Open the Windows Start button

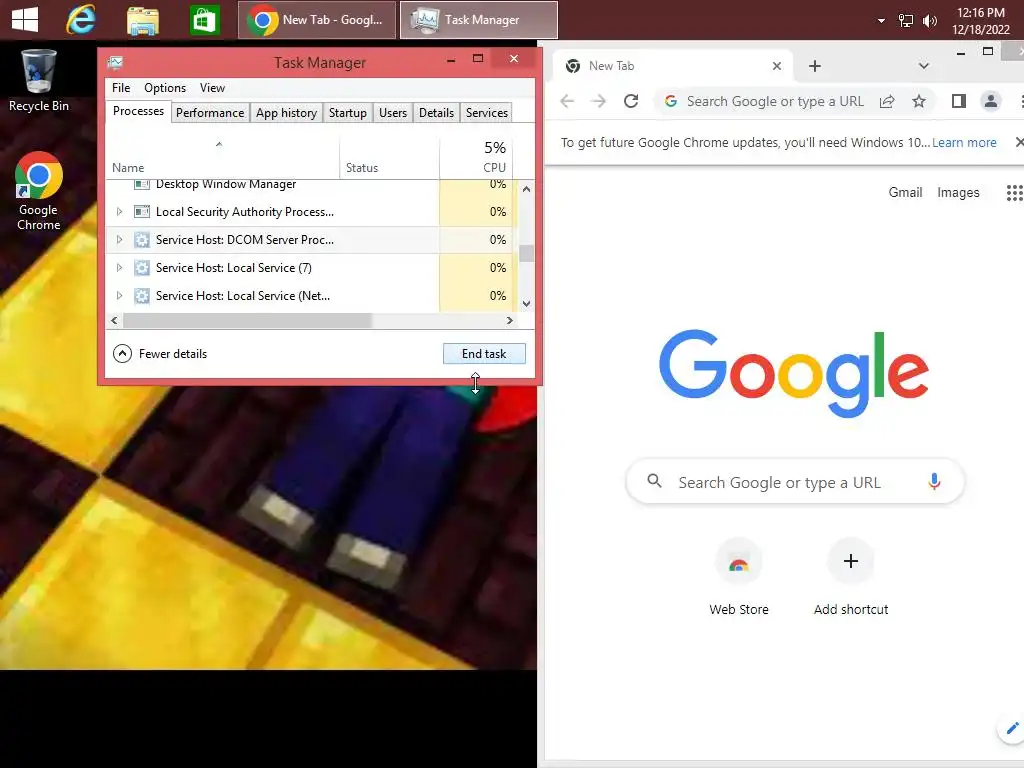25,20
